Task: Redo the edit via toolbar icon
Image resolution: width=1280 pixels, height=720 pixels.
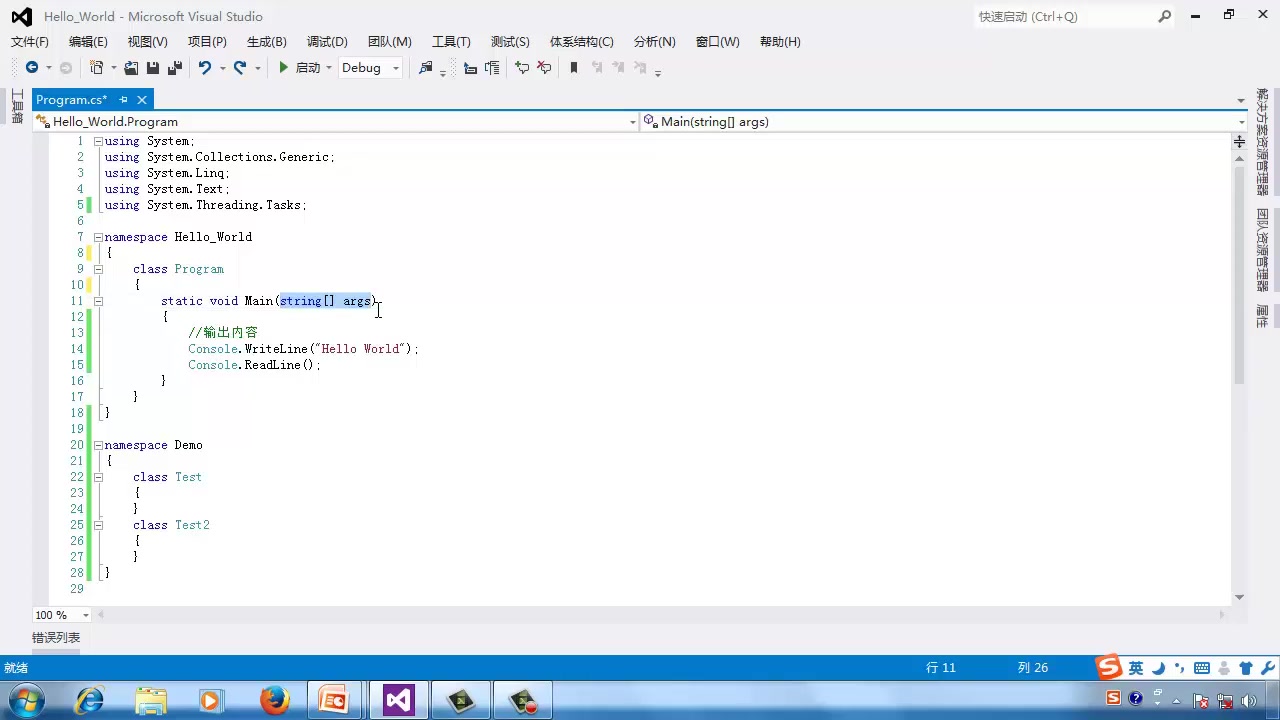Action: pyautogui.click(x=240, y=68)
